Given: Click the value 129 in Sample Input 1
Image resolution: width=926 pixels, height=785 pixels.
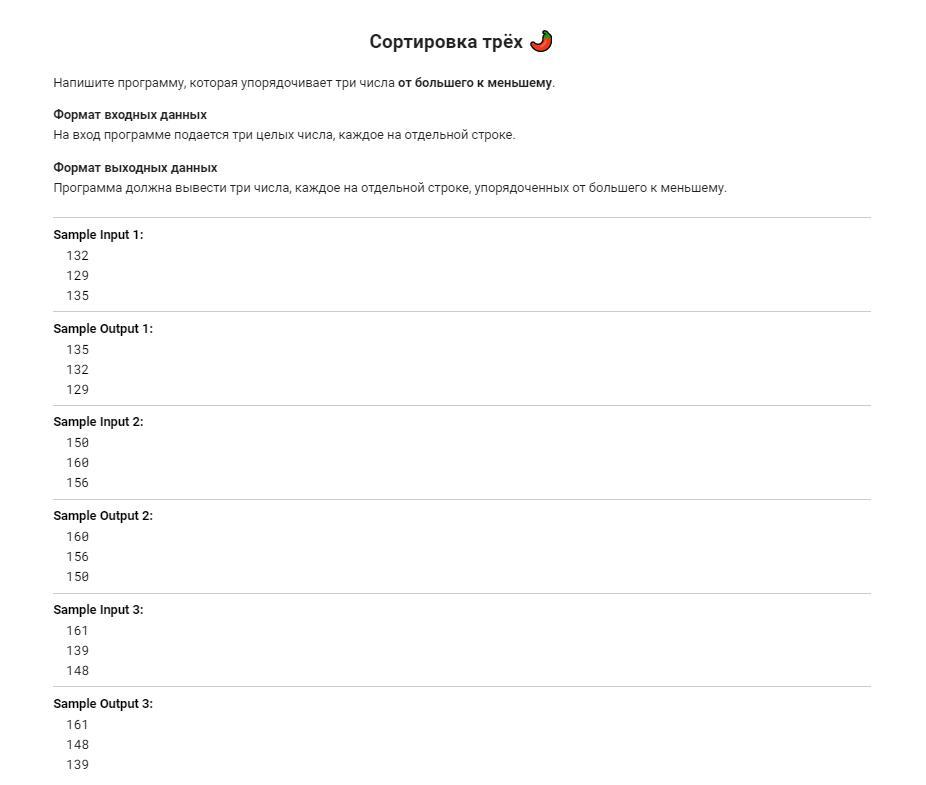Looking at the screenshot, I should pos(77,276).
